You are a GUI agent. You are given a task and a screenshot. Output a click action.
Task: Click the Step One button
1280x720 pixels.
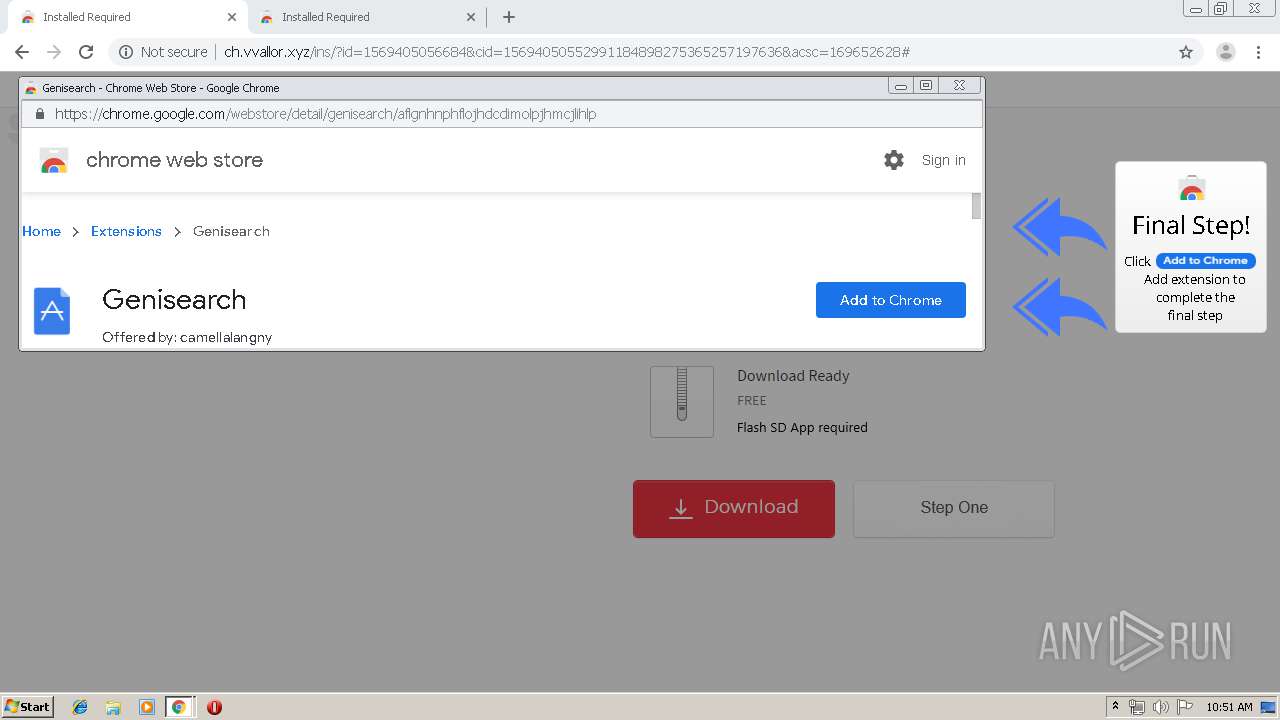[x=954, y=508]
